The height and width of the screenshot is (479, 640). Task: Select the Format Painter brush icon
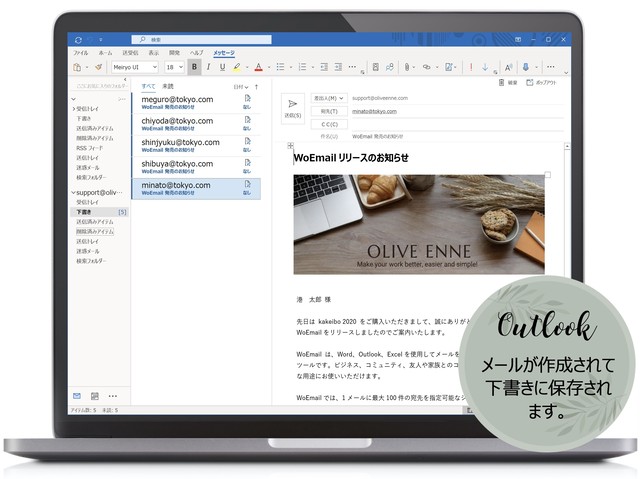[98, 67]
